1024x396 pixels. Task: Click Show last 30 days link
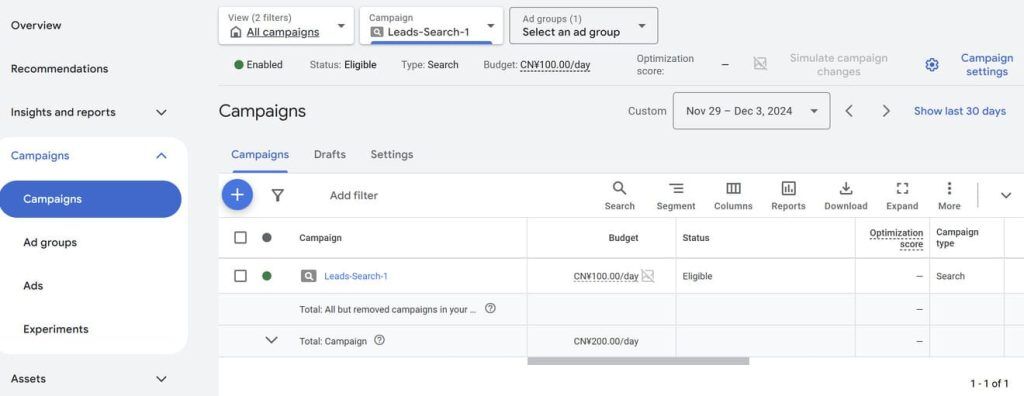(x=960, y=111)
